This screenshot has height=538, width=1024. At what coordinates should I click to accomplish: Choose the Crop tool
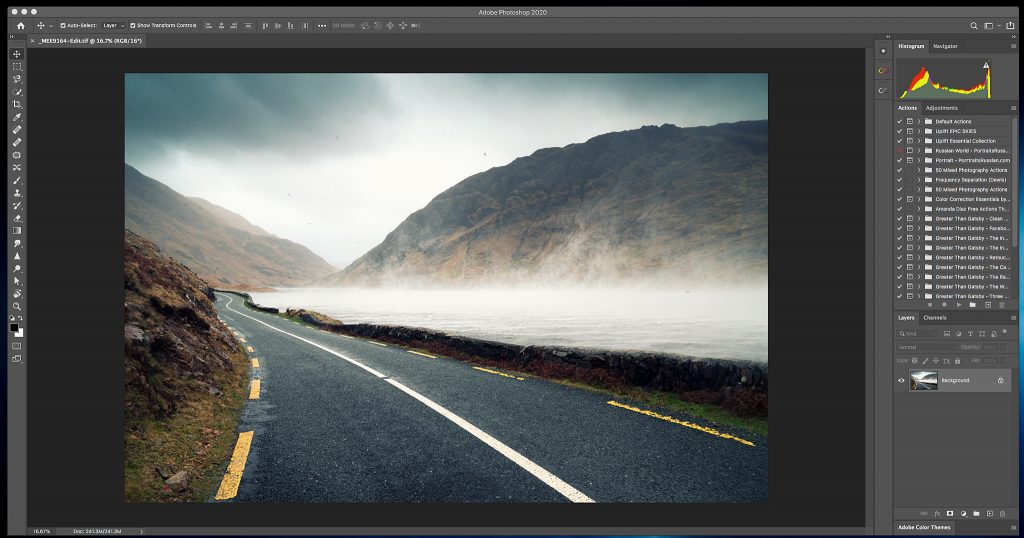pyautogui.click(x=17, y=104)
